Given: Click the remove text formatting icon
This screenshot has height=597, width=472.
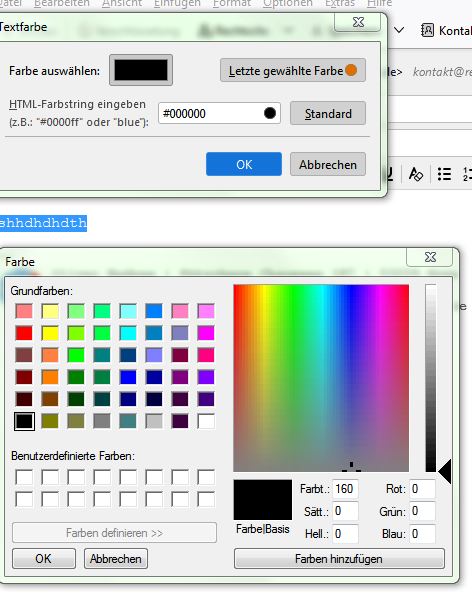Looking at the screenshot, I should pyautogui.click(x=415, y=175).
